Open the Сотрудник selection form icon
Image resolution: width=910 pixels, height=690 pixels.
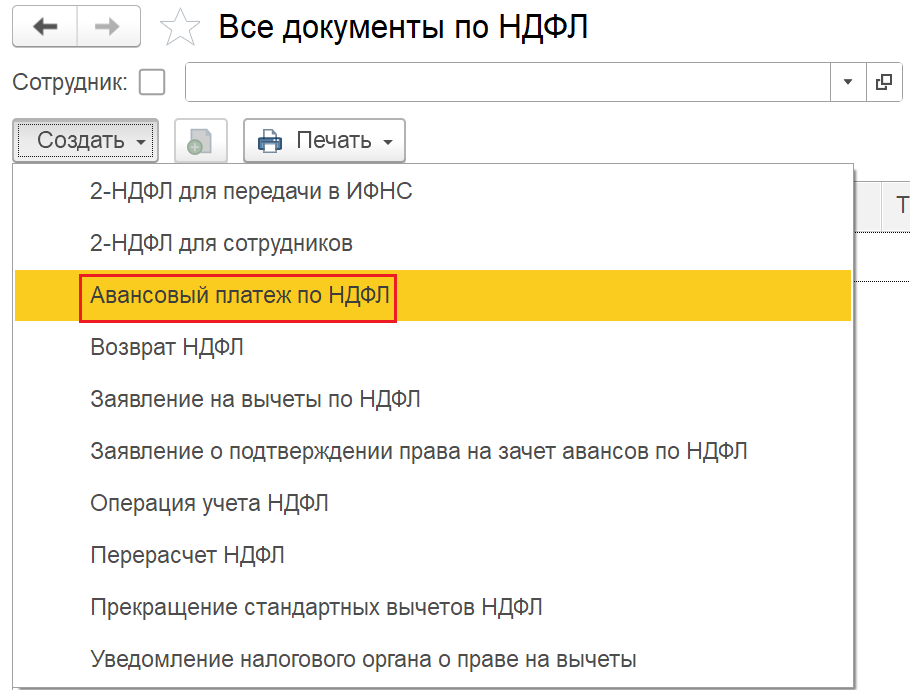pos(884,82)
